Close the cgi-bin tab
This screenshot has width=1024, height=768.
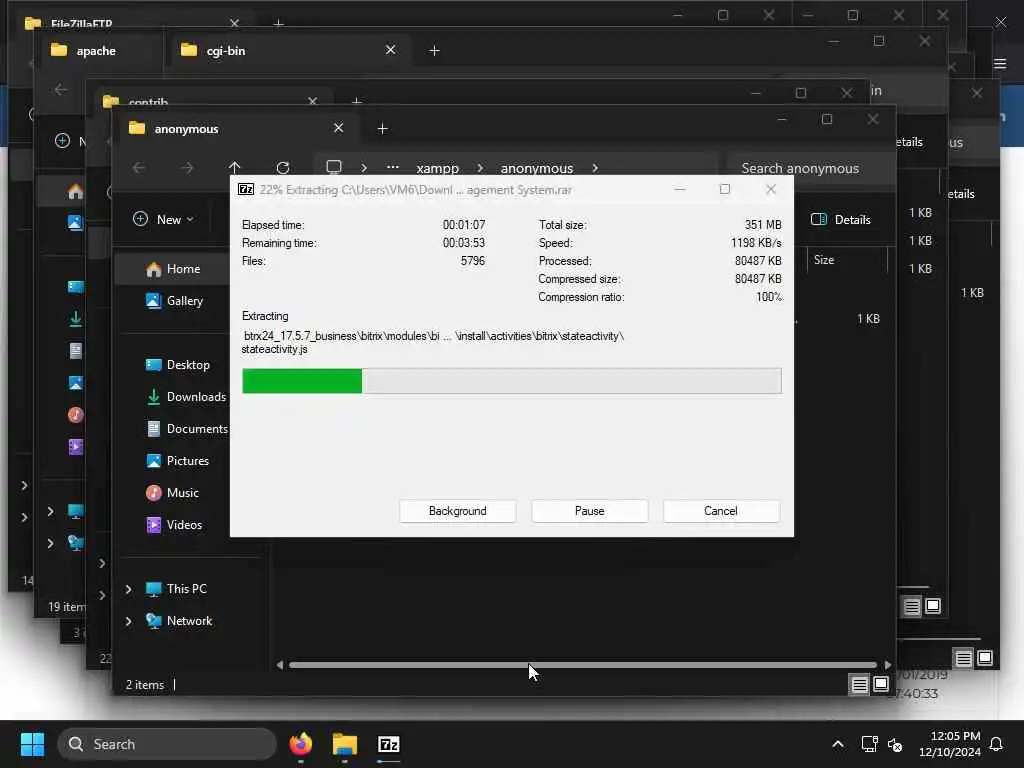pyautogui.click(x=391, y=50)
